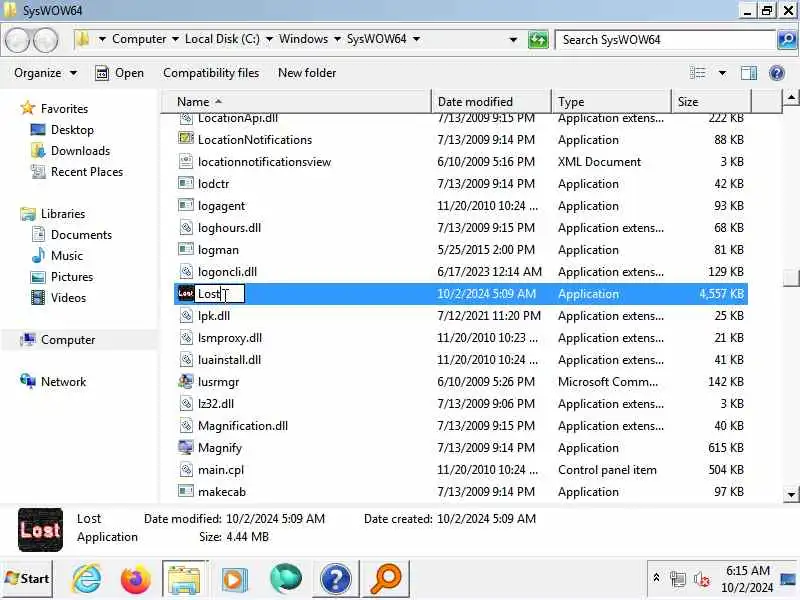The height and width of the screenshot is (600, 800).
Task: Click the Search SysWOW64 field
Action: coord(666,40)
